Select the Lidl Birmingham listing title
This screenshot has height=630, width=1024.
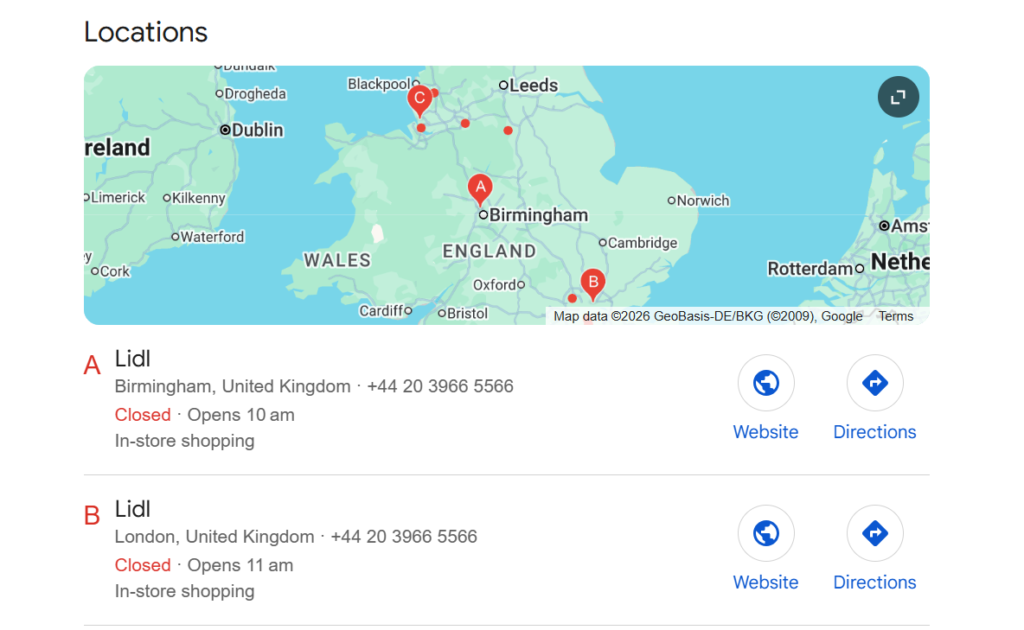pos(133,358)
